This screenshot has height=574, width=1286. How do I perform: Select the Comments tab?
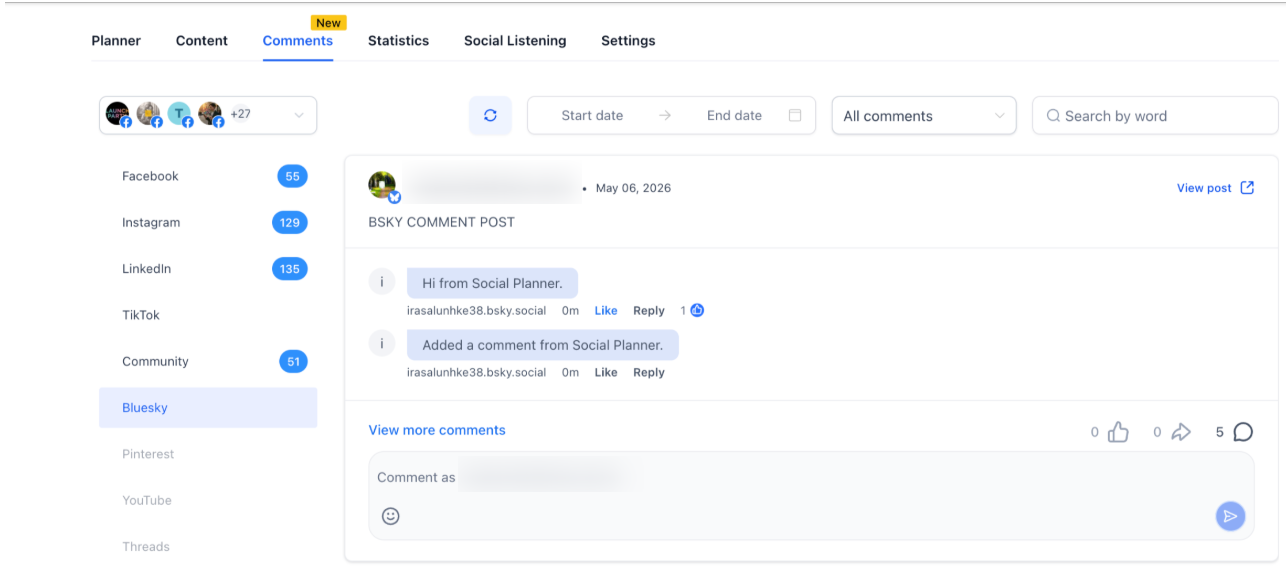[298, 41]
